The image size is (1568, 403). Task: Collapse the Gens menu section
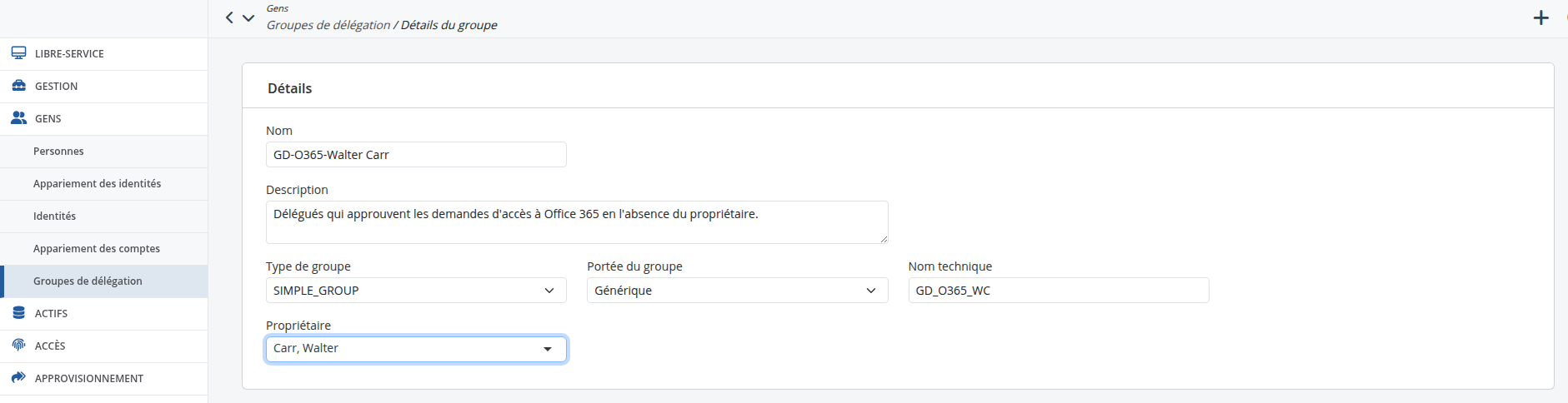[104, 118]
